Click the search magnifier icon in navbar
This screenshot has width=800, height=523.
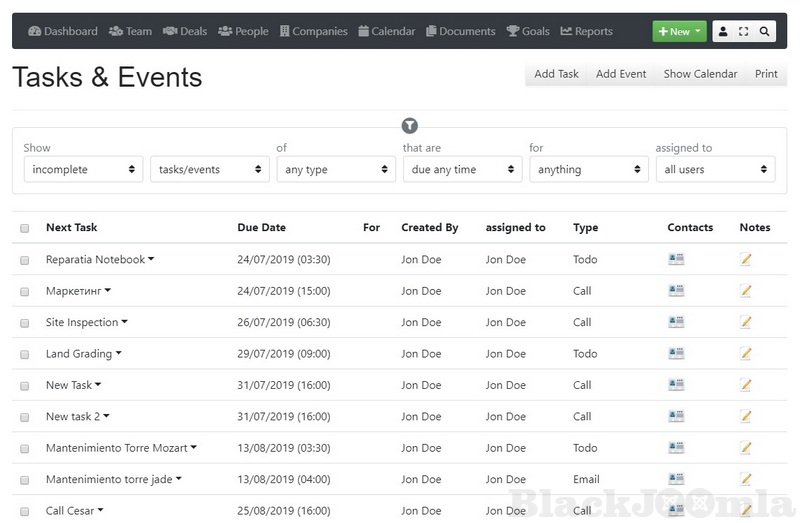point(765,32)
